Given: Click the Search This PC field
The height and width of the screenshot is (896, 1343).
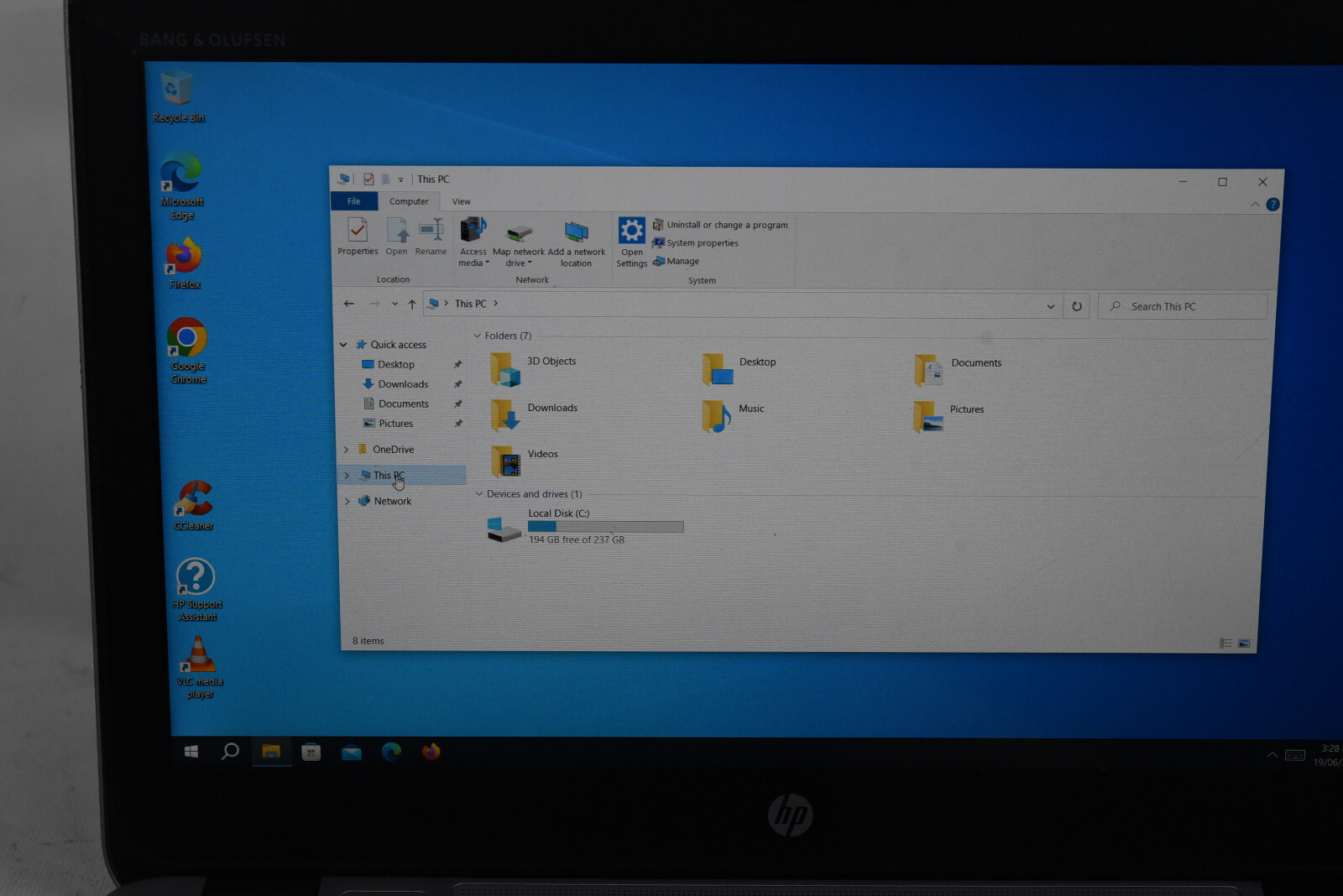Looking at the screenshot, I should tap(1183, 306).
